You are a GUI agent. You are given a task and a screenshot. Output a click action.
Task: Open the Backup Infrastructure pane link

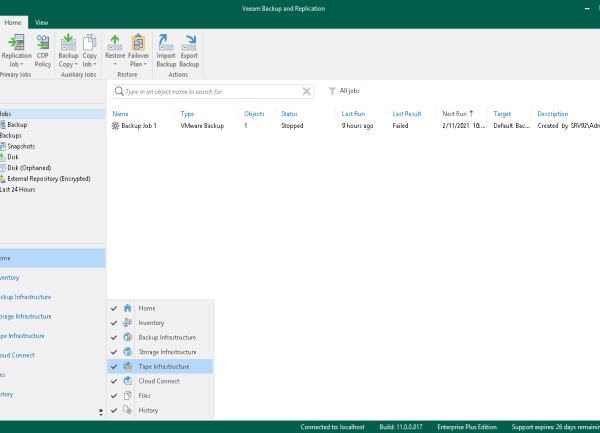pyautogui.click(x=25, y=297)
